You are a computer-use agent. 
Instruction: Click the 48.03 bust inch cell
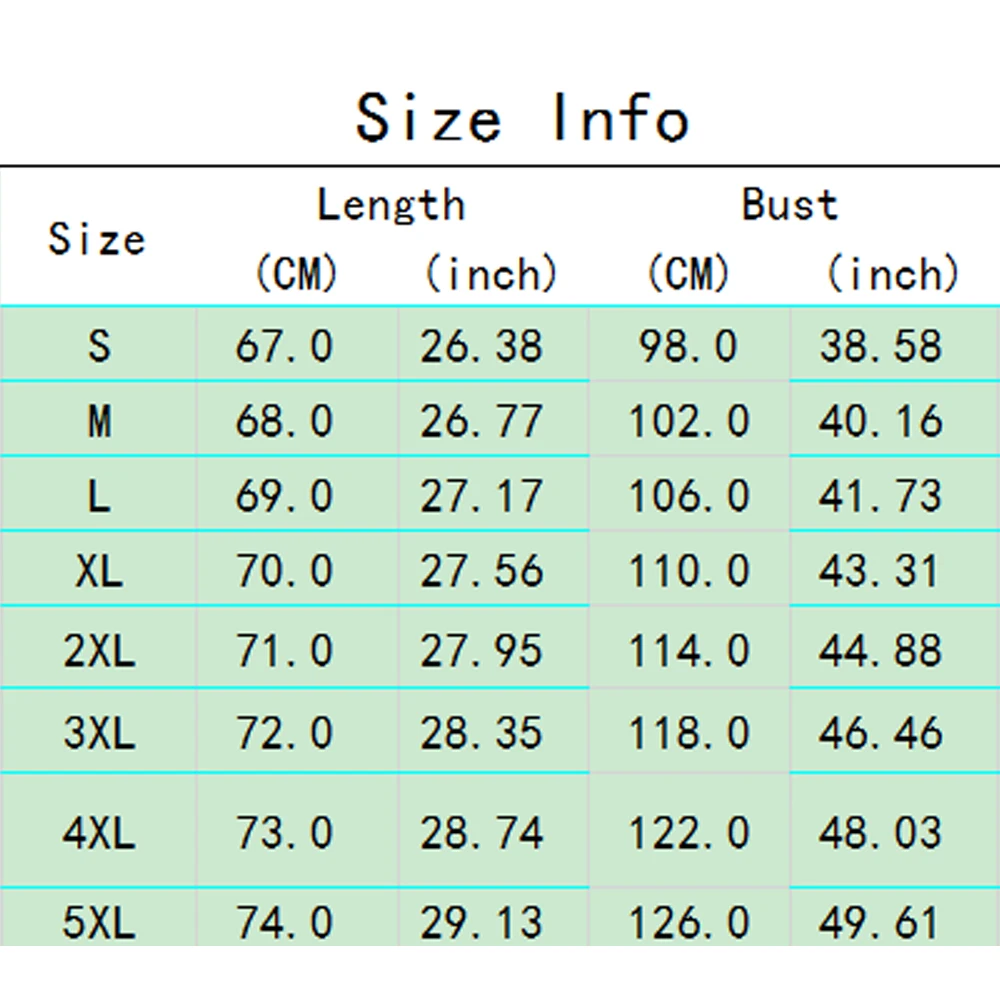pos(880,832)
